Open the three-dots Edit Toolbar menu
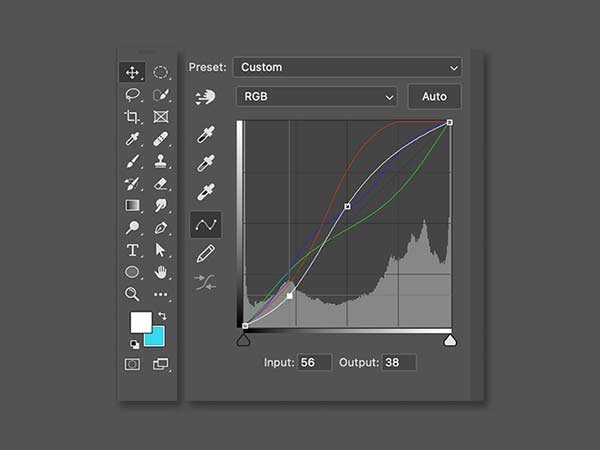Image resolution: width=600 pixels, height=450 pixels. coord(161,294)
